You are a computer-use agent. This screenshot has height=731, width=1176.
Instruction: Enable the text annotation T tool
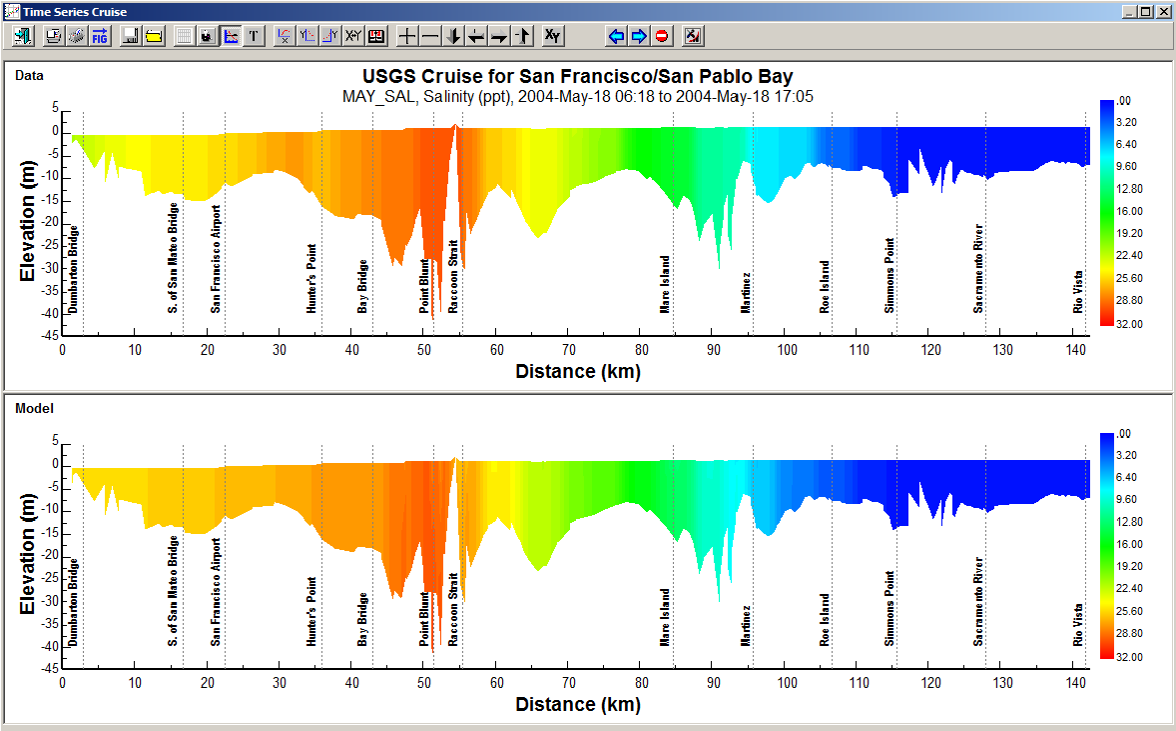252,35
